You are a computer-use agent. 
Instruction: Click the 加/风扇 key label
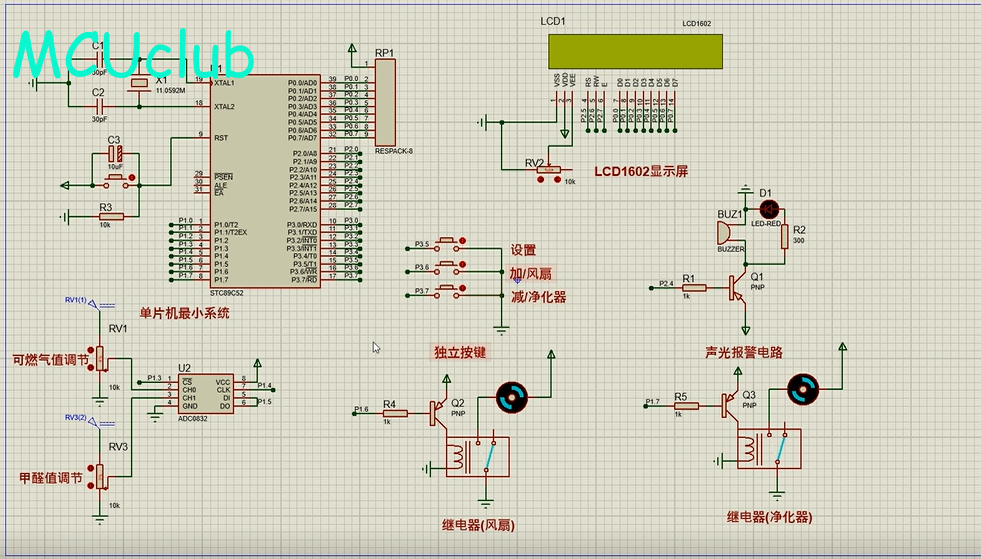tap(531, 274)
